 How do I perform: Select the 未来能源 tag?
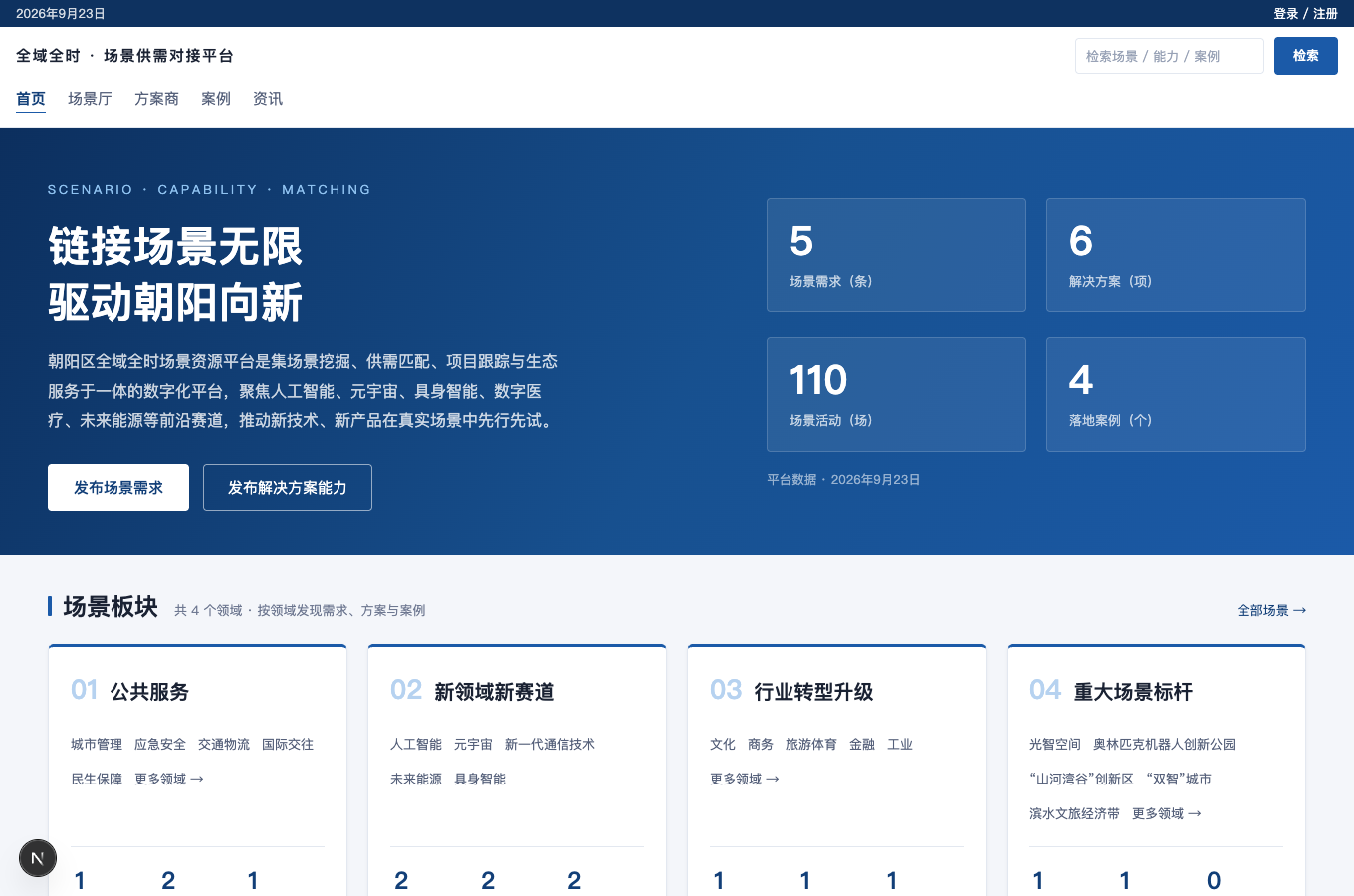tap(416, 780)
